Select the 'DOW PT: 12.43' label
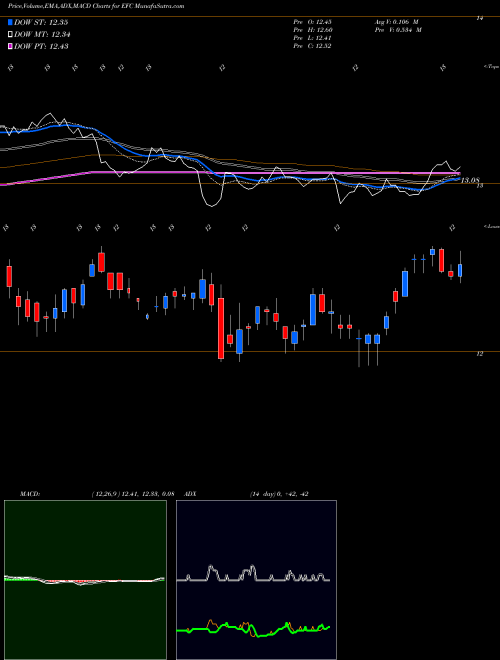Screen dimensions: 500x660 point(41,46)
